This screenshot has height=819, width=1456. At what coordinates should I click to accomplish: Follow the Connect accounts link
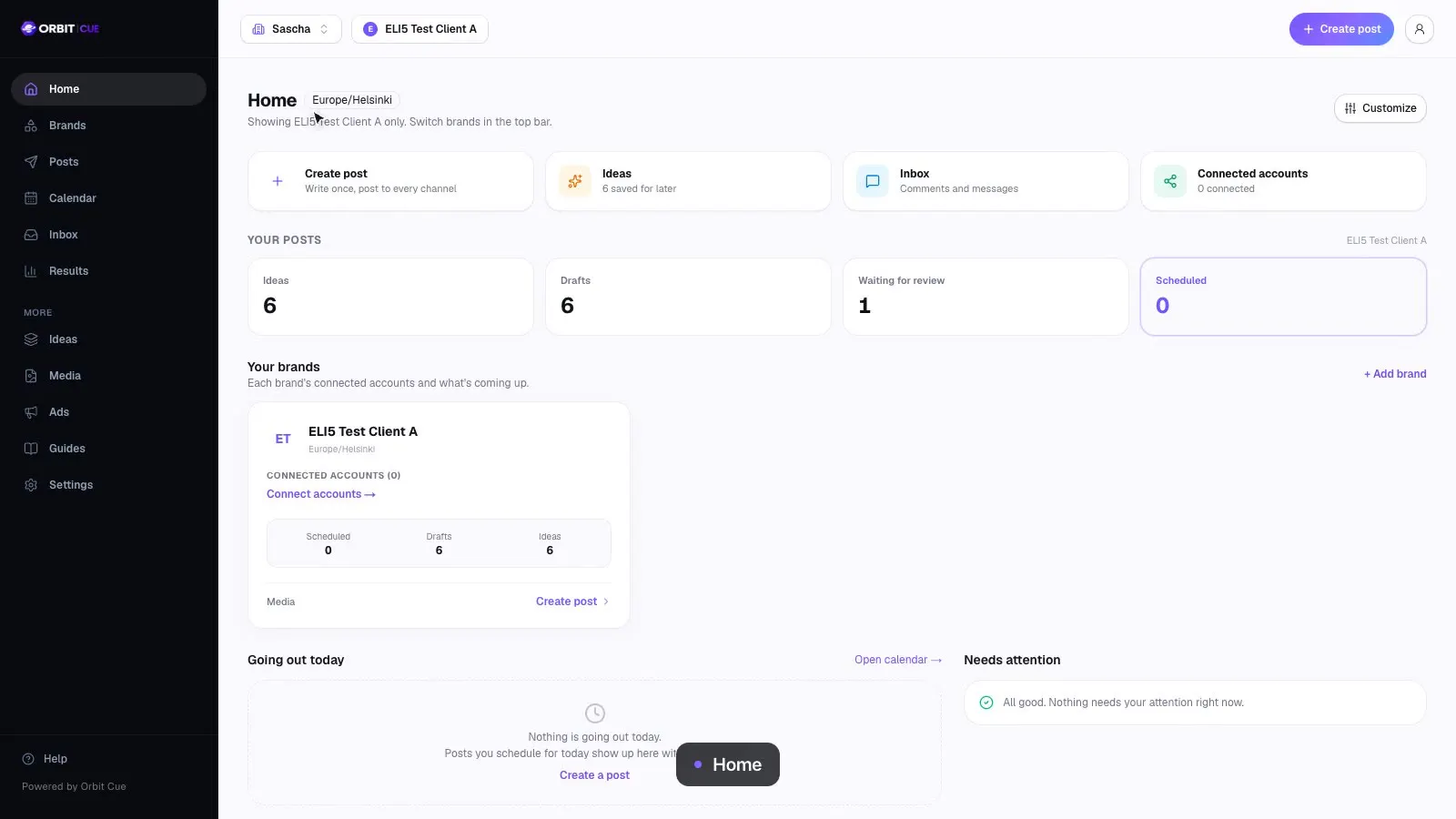point(321,494)
